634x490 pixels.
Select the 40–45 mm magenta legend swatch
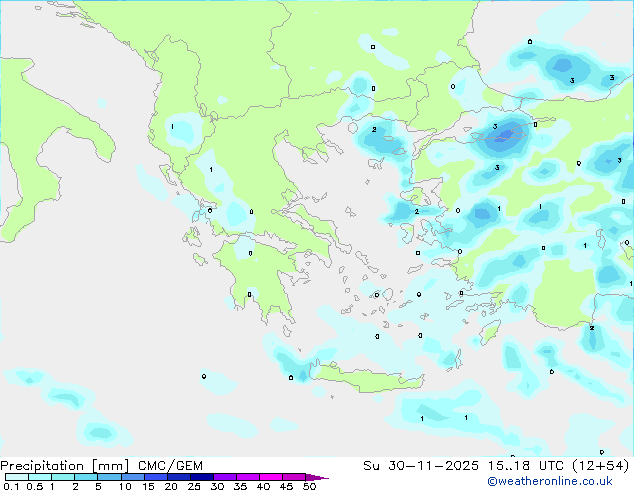pos(271,477)
